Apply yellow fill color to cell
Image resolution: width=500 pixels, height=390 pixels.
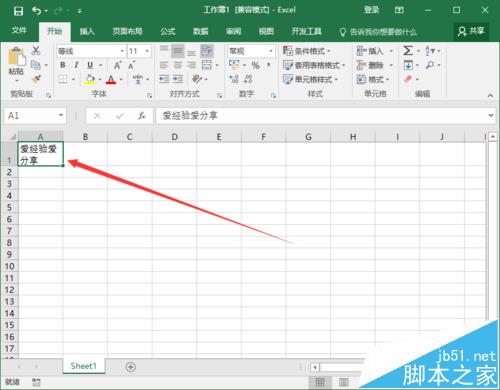pyautogui.click(x=89, y=79)
